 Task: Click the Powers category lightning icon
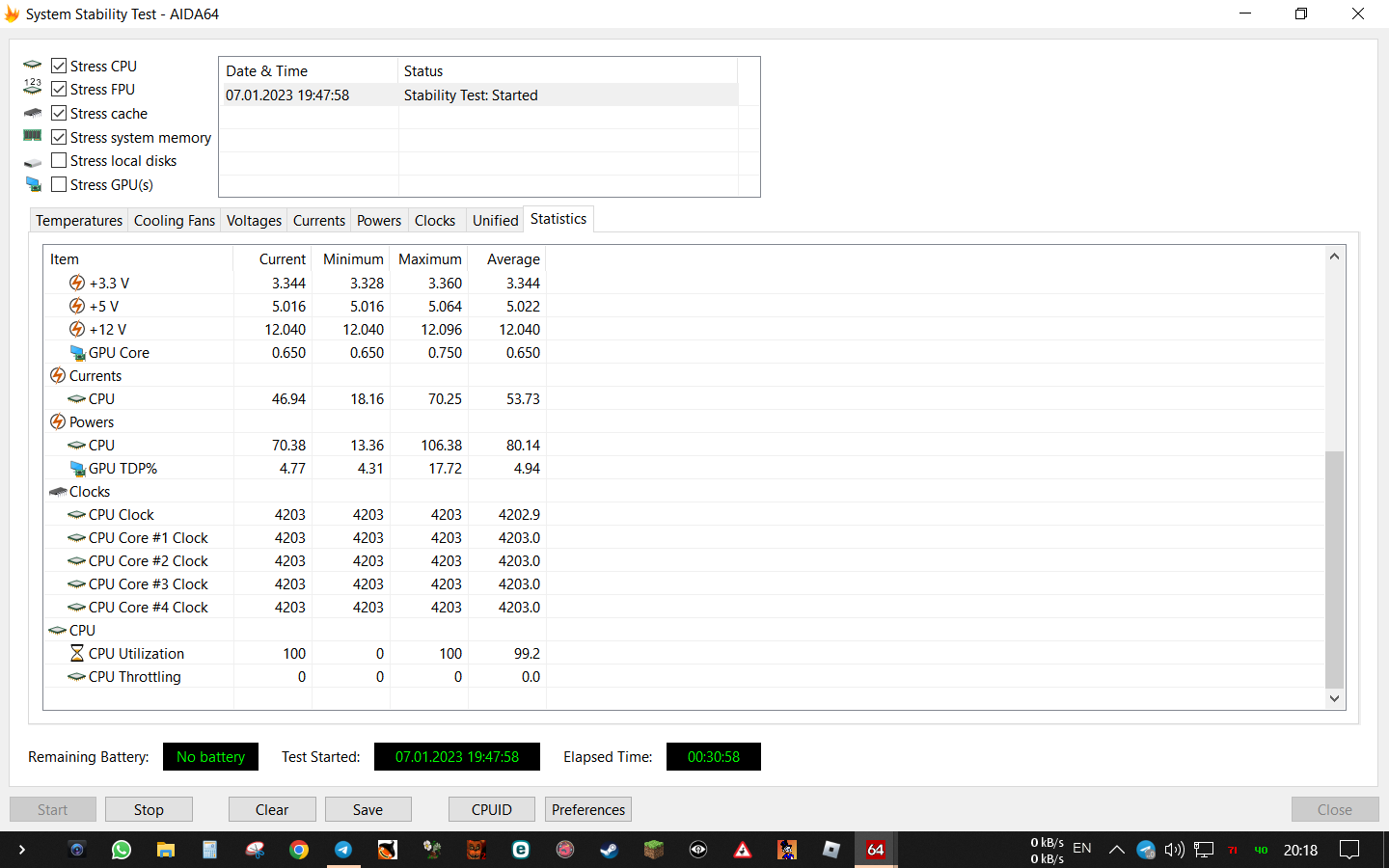[58, 421]
